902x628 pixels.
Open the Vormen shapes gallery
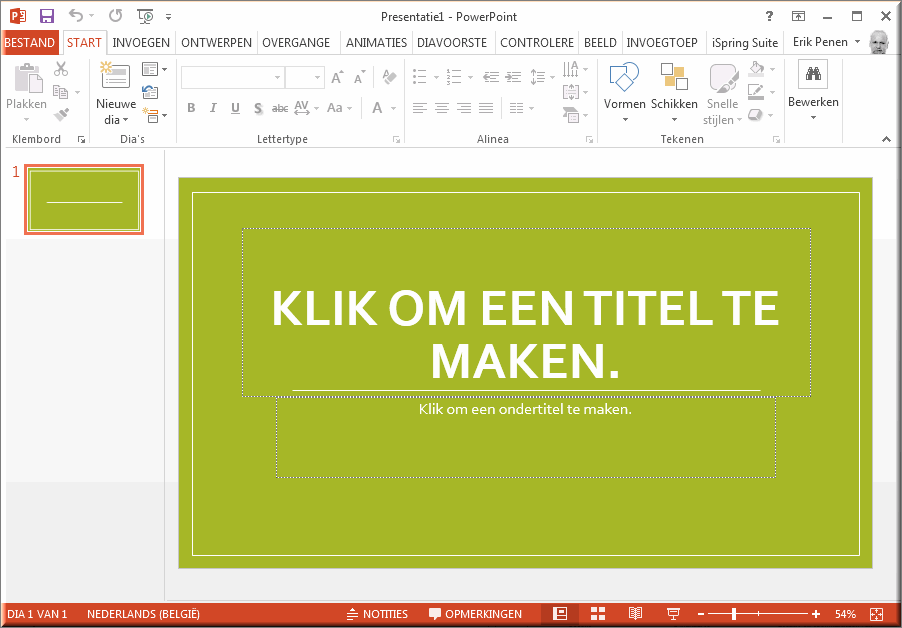click(624, 78)
